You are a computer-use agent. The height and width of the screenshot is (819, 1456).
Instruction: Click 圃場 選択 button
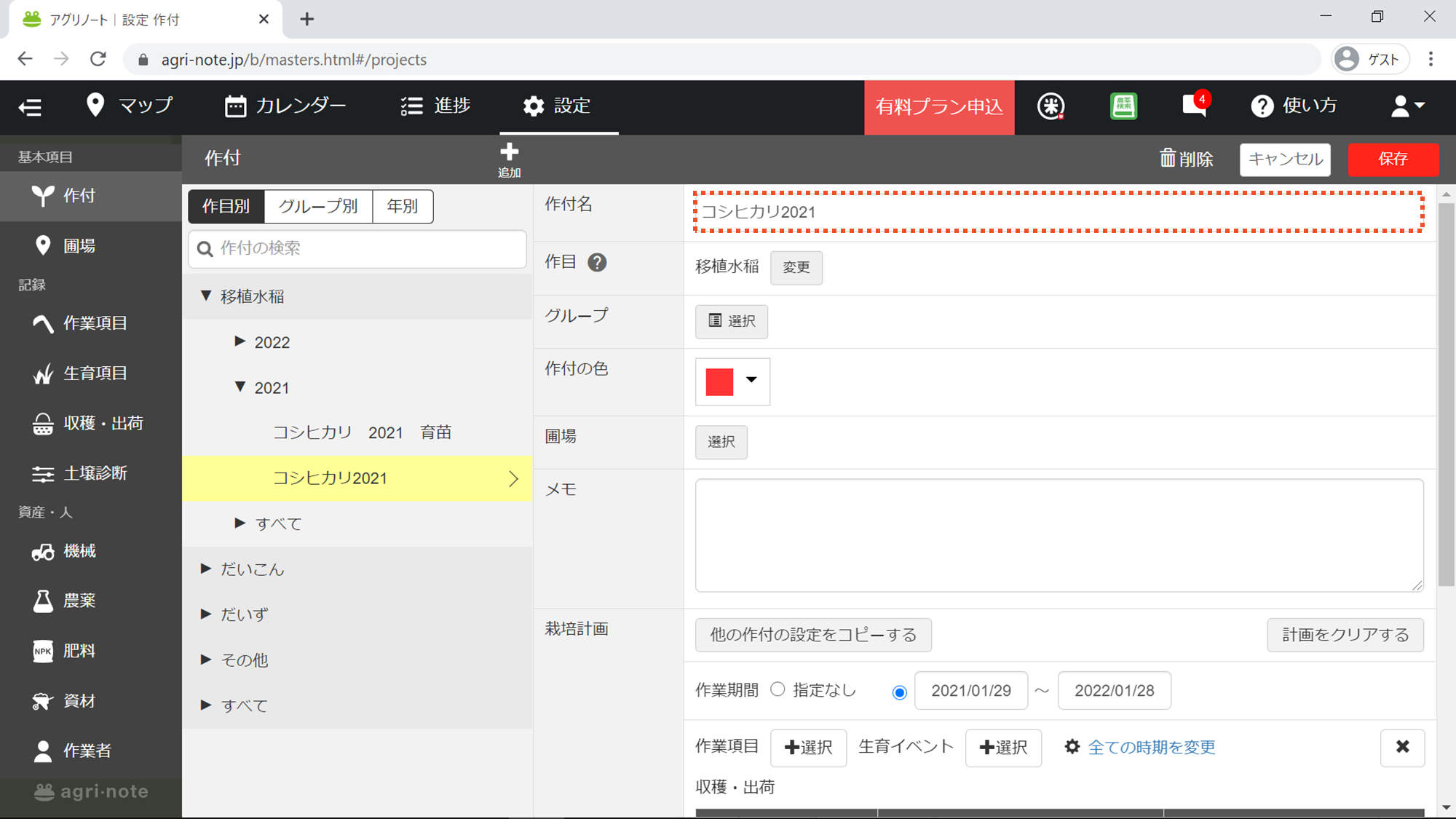(x=721, y=443)
